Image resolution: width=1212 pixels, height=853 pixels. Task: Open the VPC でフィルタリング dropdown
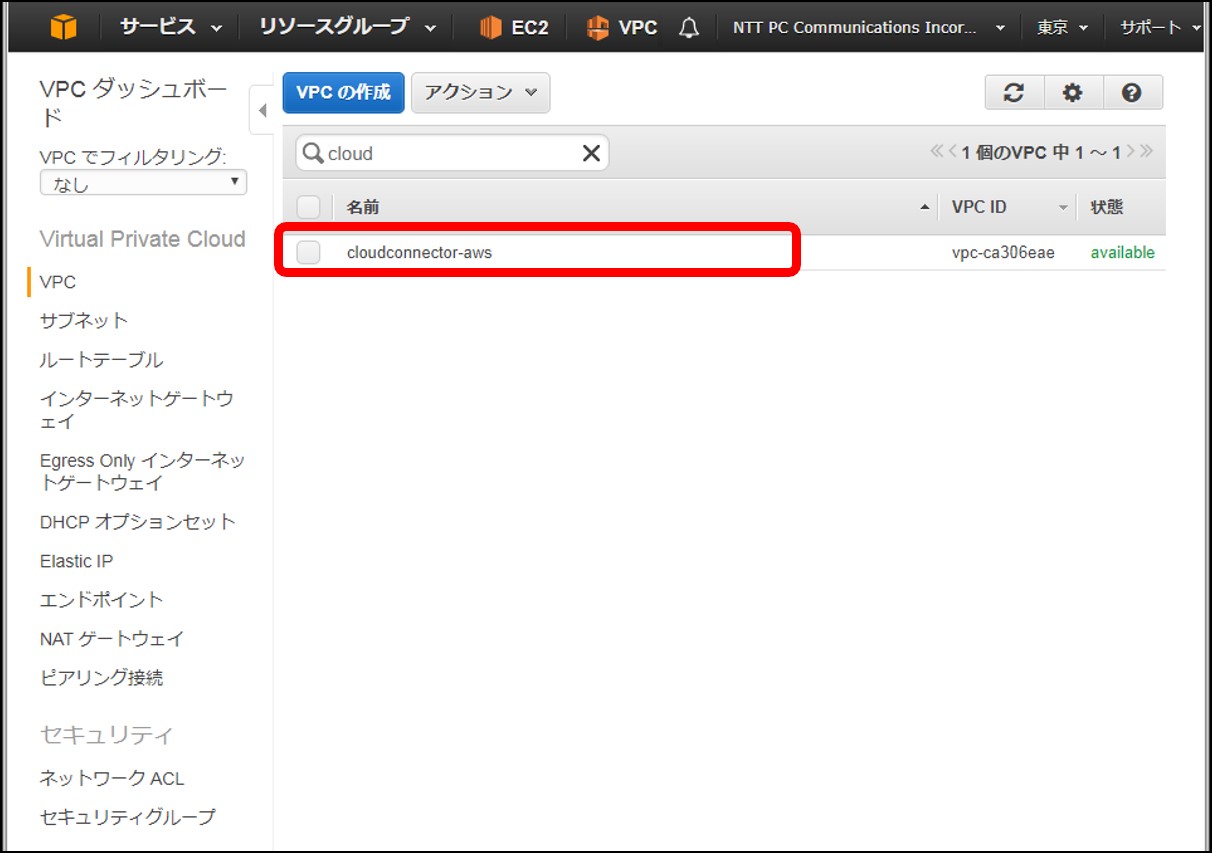(143, 183)
